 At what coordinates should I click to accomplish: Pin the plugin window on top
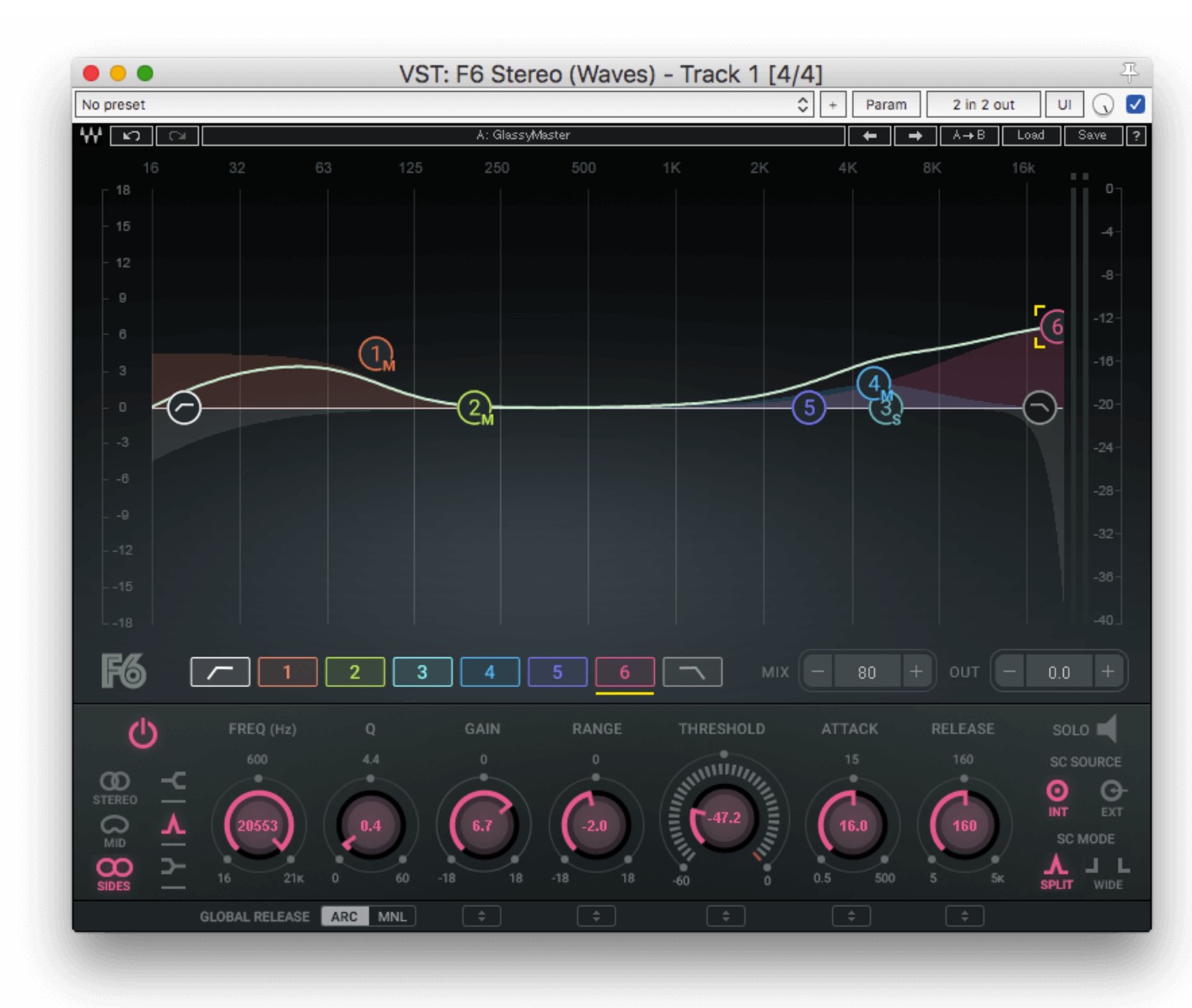coord(1129,72)
